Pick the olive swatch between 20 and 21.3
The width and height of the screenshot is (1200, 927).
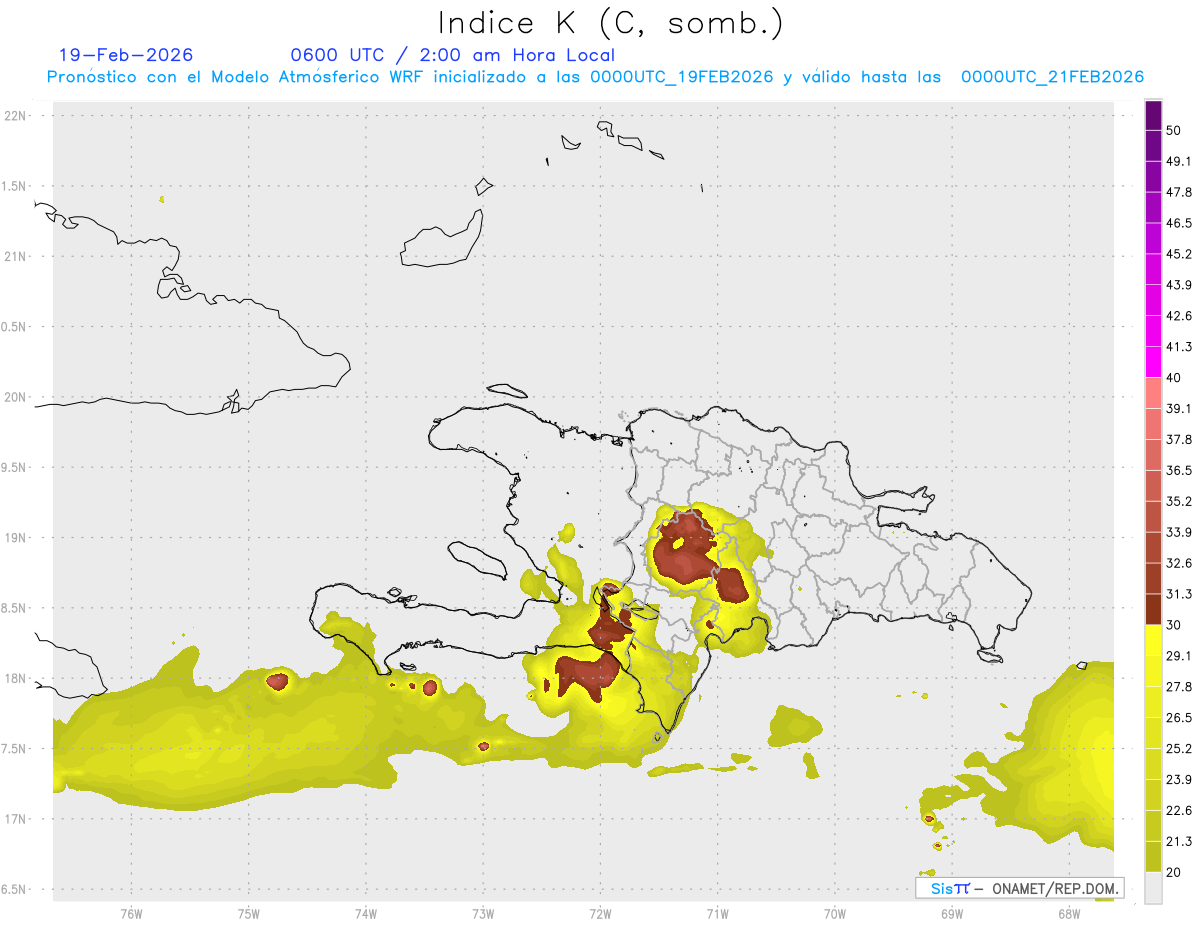[1153, 857]
